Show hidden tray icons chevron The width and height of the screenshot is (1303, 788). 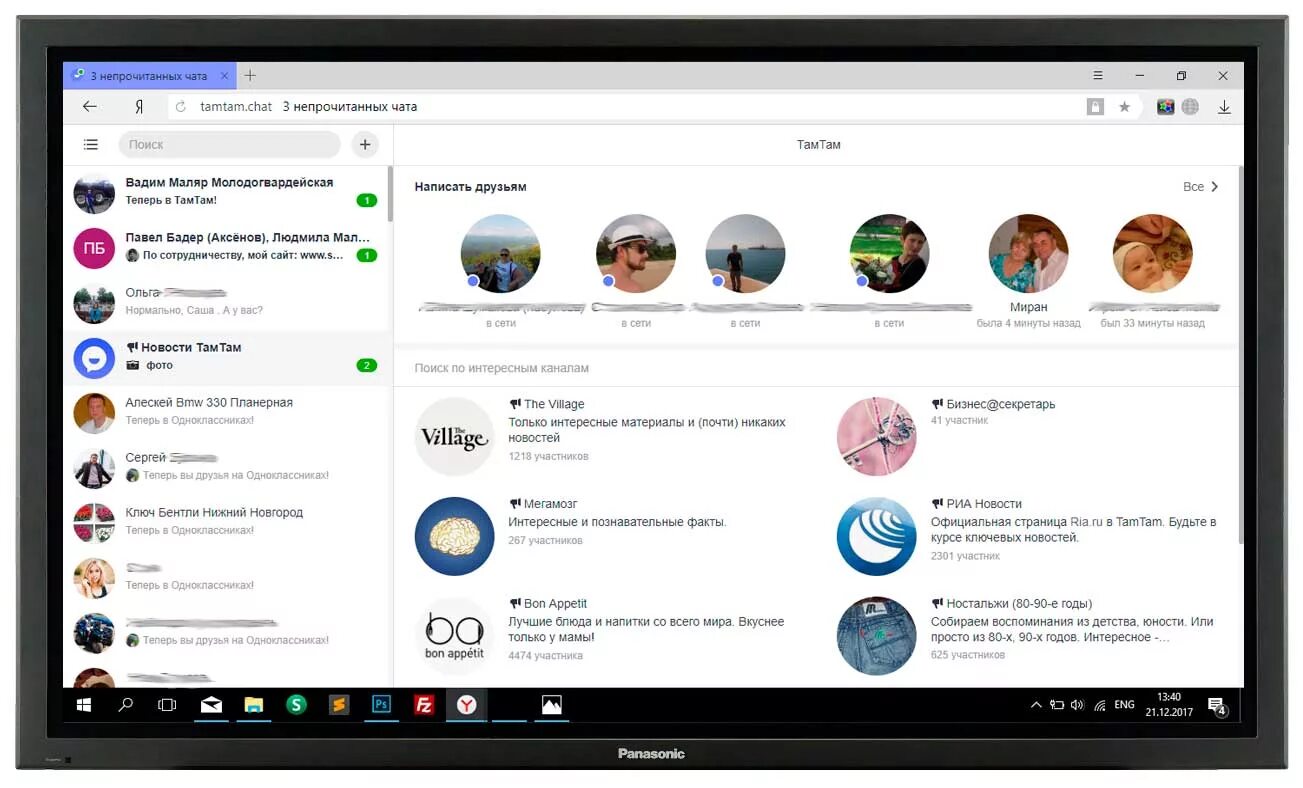click(1036, 705)
